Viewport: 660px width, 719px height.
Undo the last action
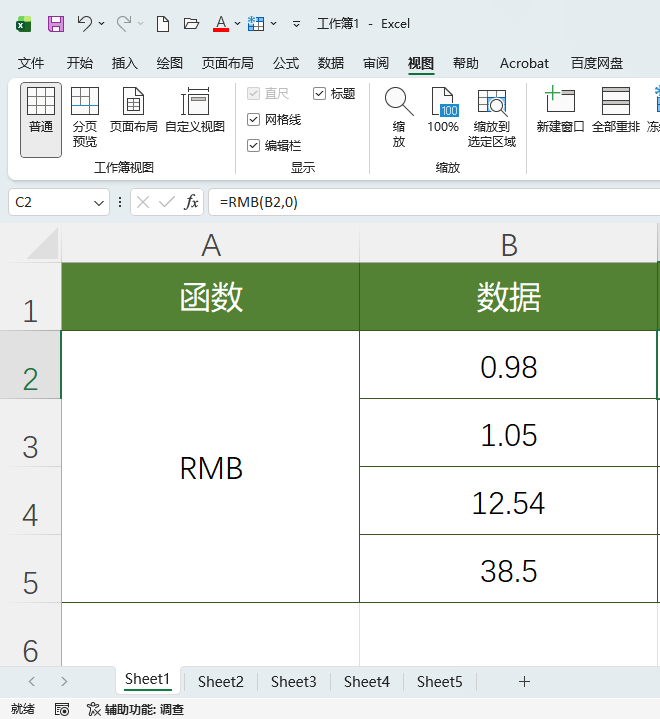84,23
